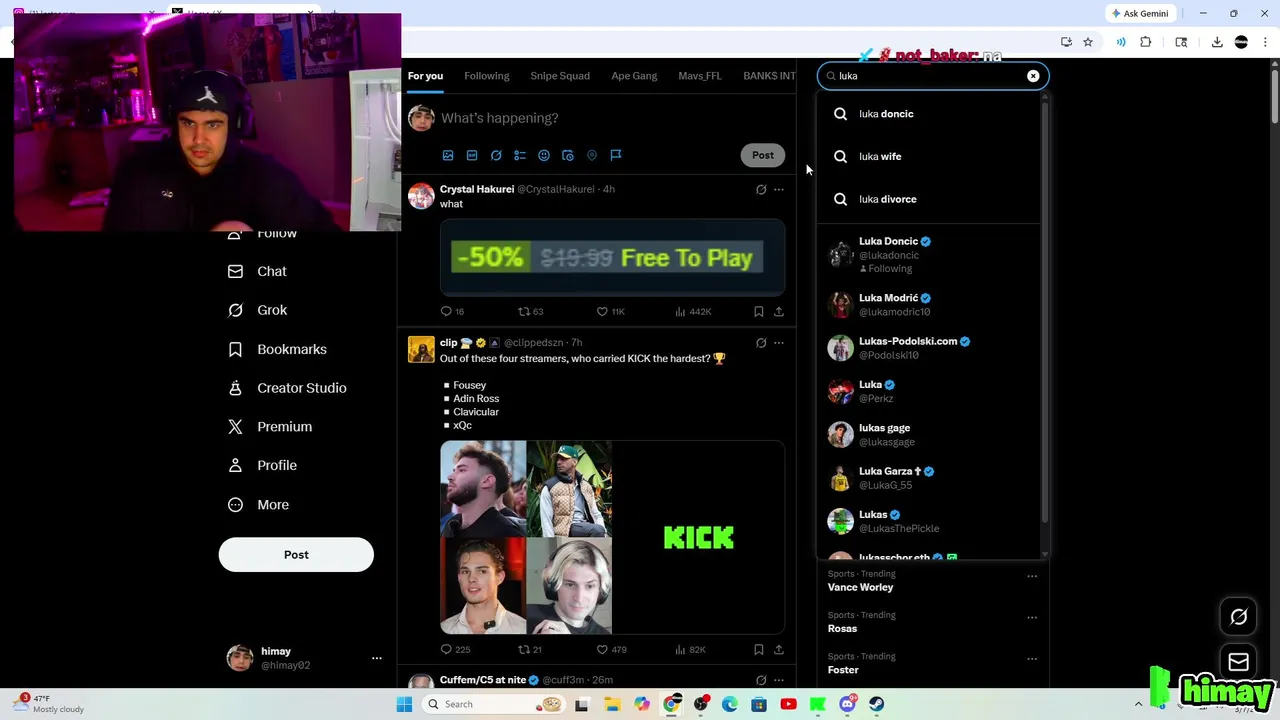Open Steam from the taskbar
Image resolution: width=1280 pixels, height=720 pixels.
pos(876,704)
